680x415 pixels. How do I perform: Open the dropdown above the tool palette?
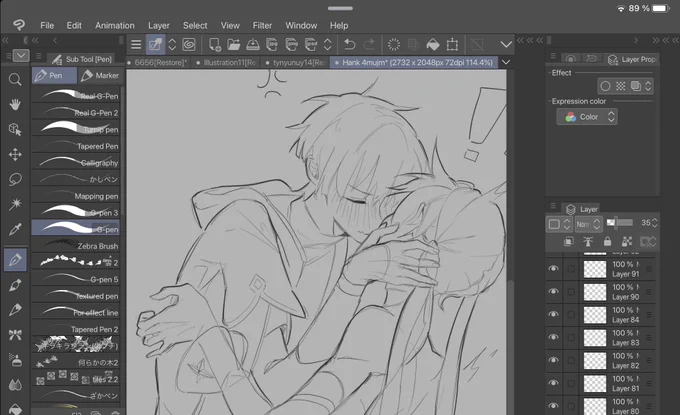(x=21, y=56)
